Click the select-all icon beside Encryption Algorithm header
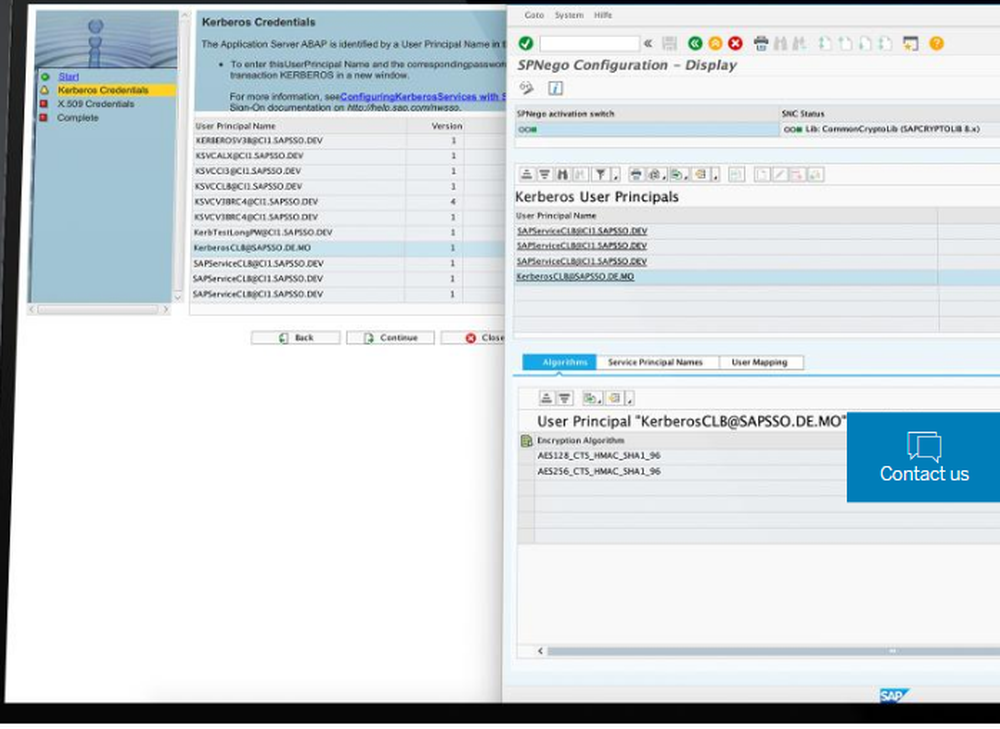 pos(526,441)
